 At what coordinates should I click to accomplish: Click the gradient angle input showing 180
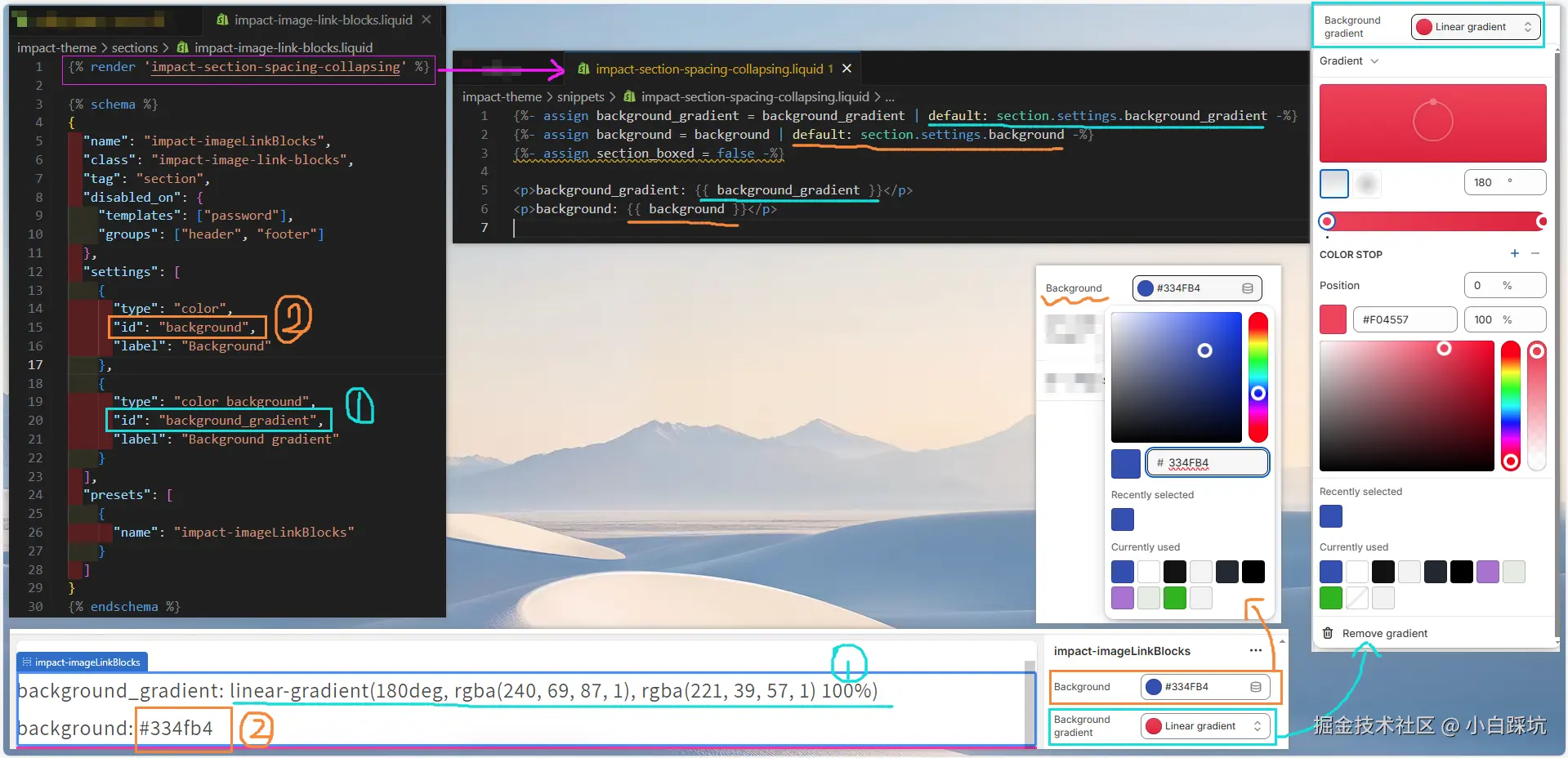[1505, 182]
